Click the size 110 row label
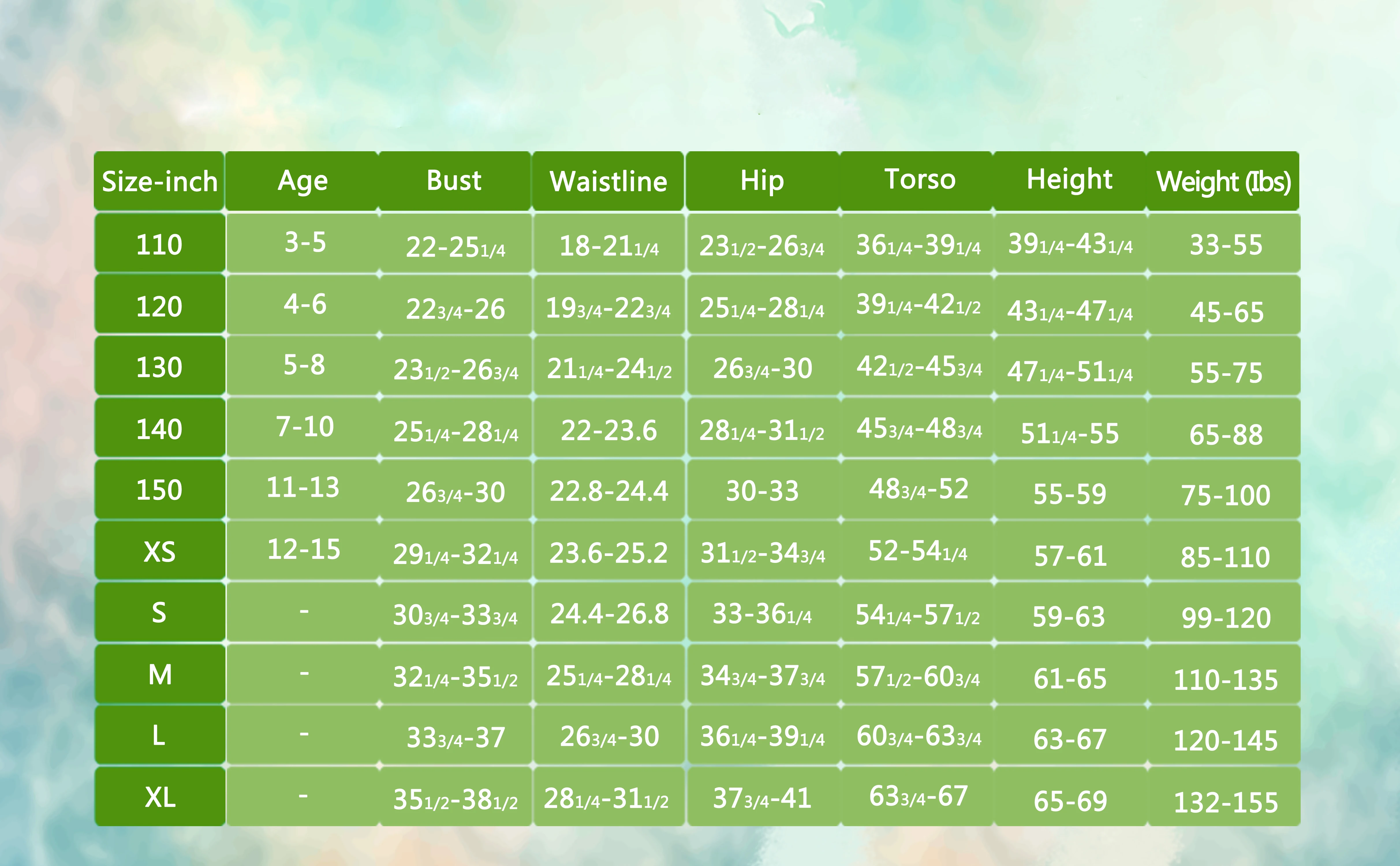Screen dimensions: 1400x866 159,245
